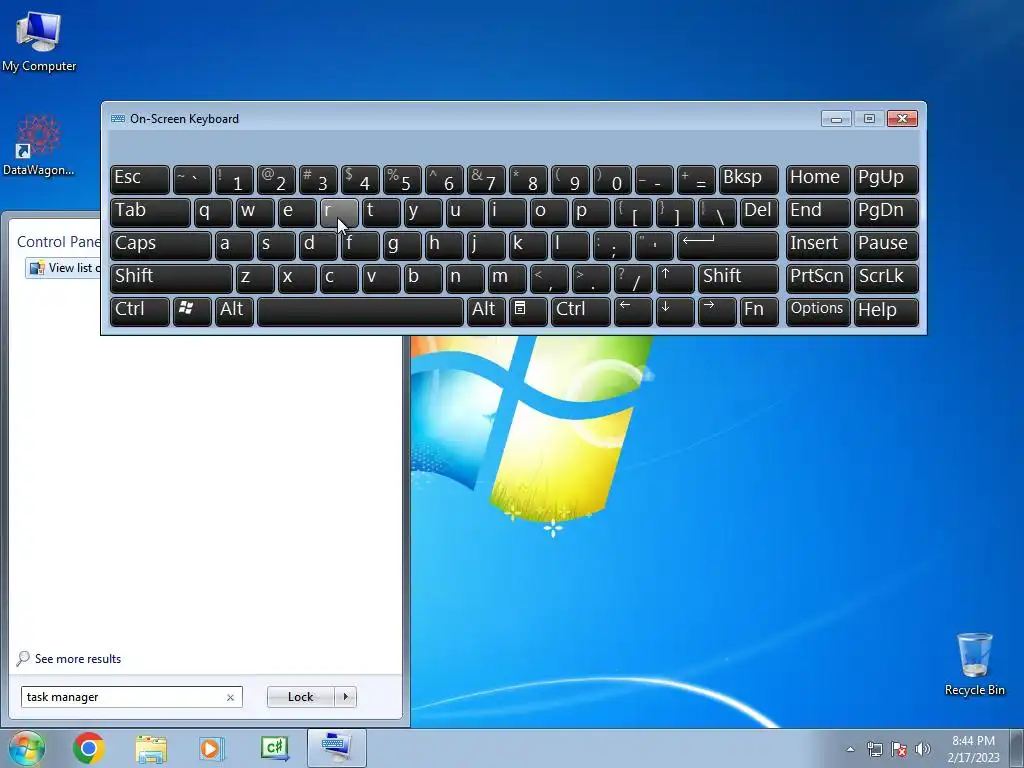Click Show desktop strip at taskbar end
This screenshot has height=768, width=1024.
[1017, 748]
